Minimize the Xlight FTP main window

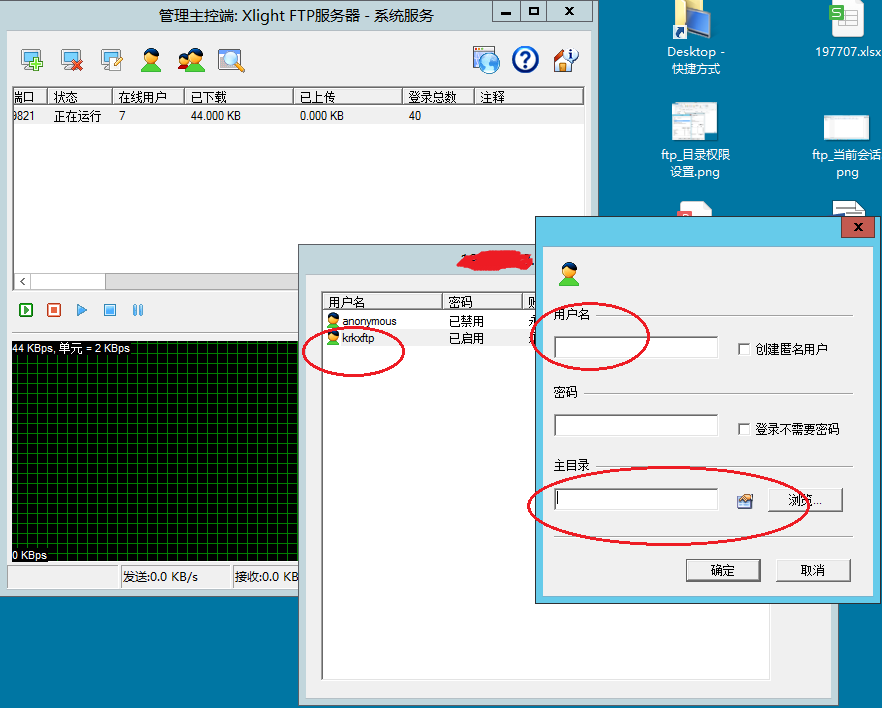(x=506, y=12)
